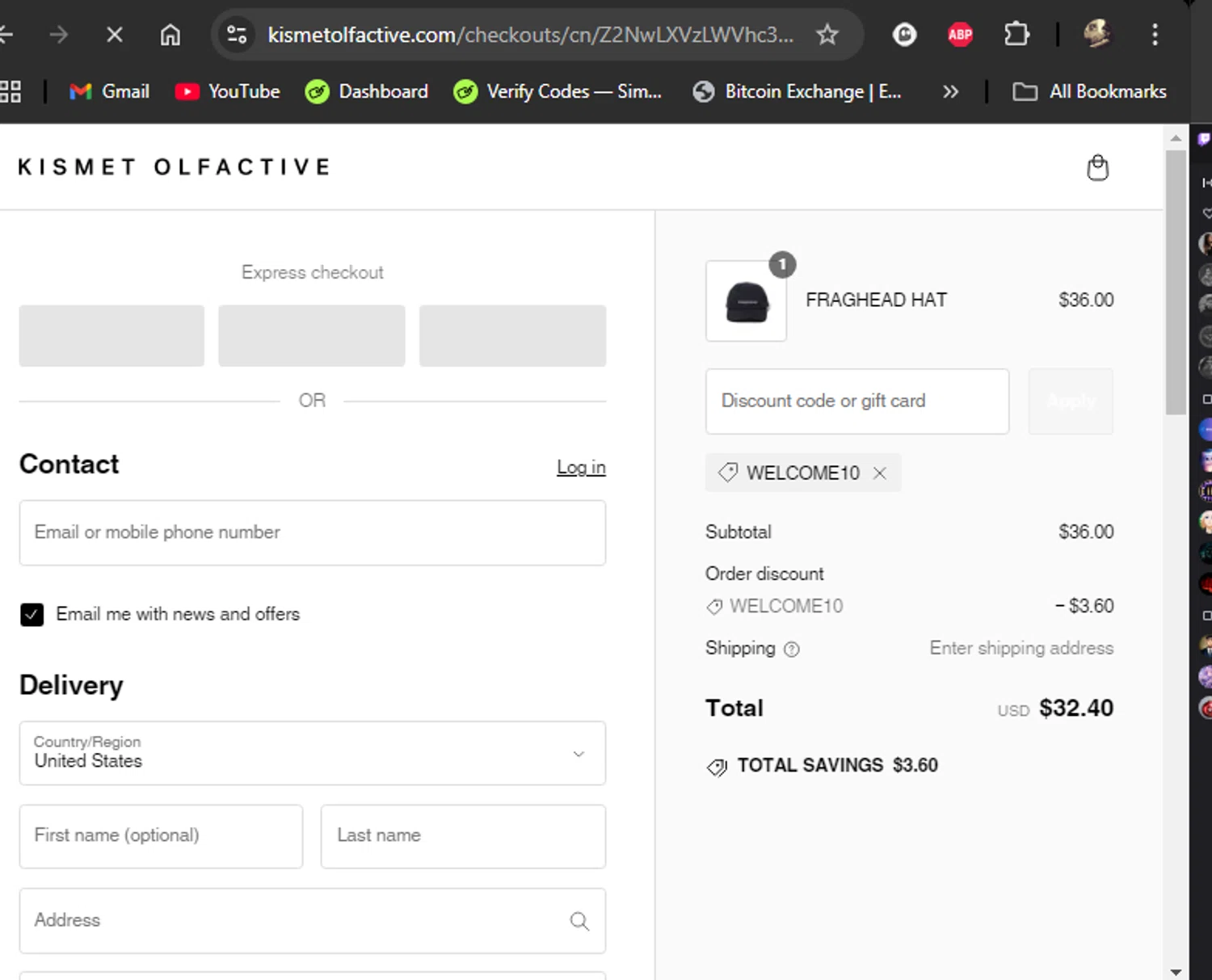Open the Chrome three-dot menu
Image resolution: width=1212 pixels, height=980 pixels.
pyautogui.click(x=1155, y=35)
